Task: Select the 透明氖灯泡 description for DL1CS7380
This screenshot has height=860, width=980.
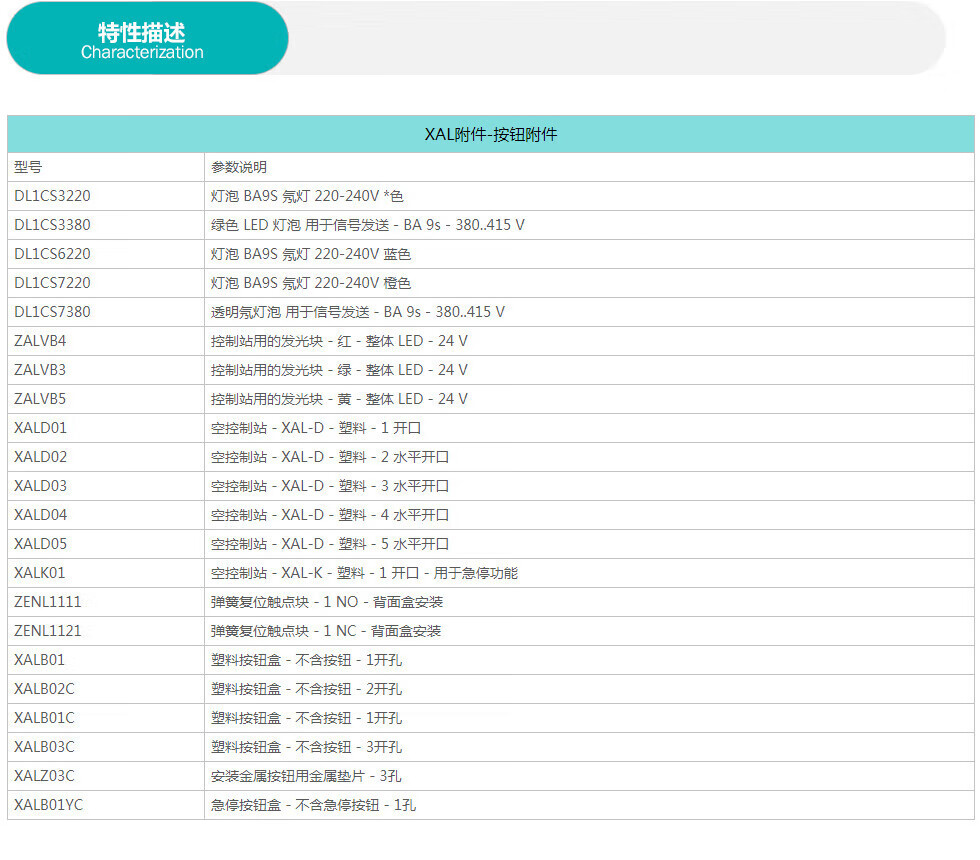Action: tap(358, 312)
